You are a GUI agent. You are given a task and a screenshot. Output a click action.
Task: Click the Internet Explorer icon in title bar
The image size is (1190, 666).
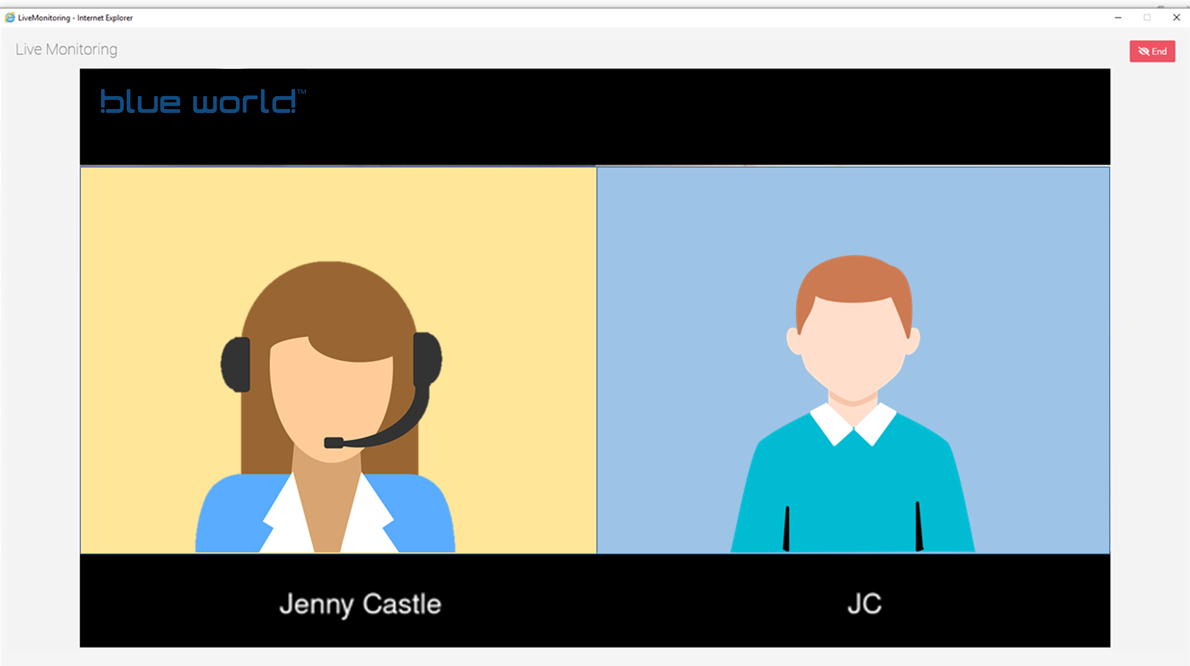click(x=10, y=17)
